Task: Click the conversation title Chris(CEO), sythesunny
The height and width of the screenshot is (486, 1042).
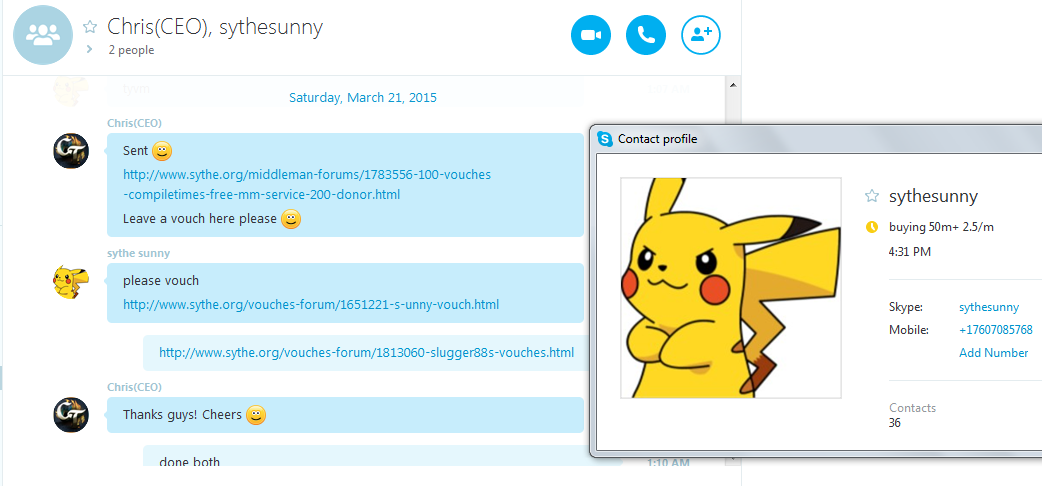Action: pos(215,27)
